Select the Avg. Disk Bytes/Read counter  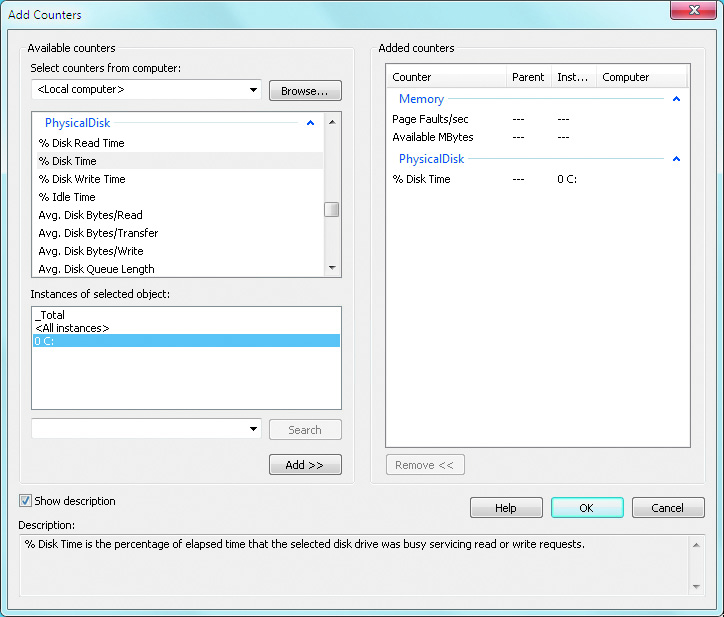[x=180, y=215]
